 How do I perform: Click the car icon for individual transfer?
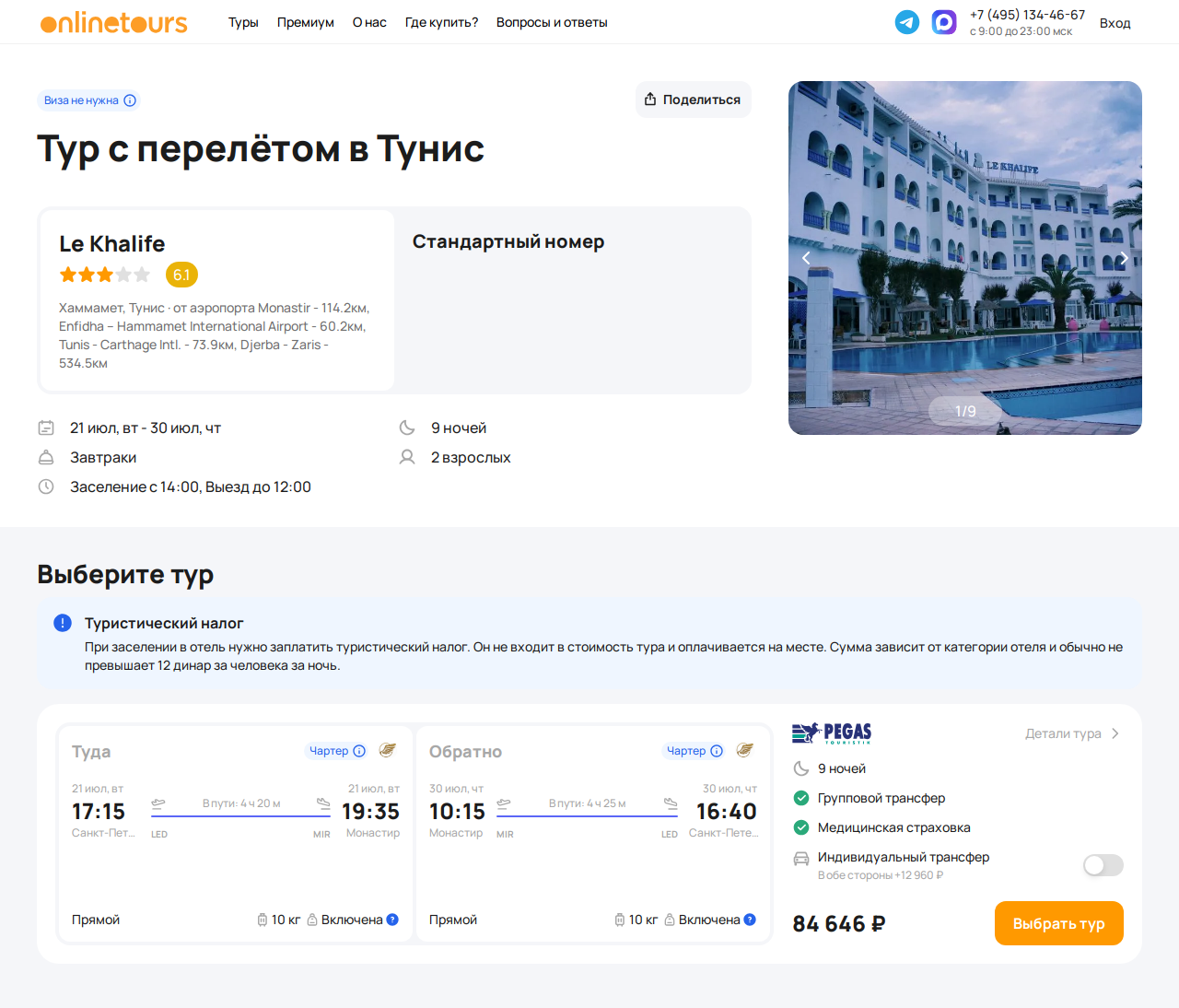[801, 859]
